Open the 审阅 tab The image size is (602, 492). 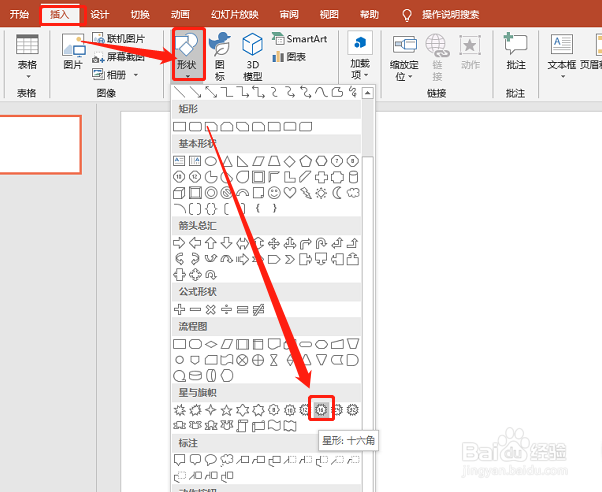pyautogui.click(x=289, y=15)
